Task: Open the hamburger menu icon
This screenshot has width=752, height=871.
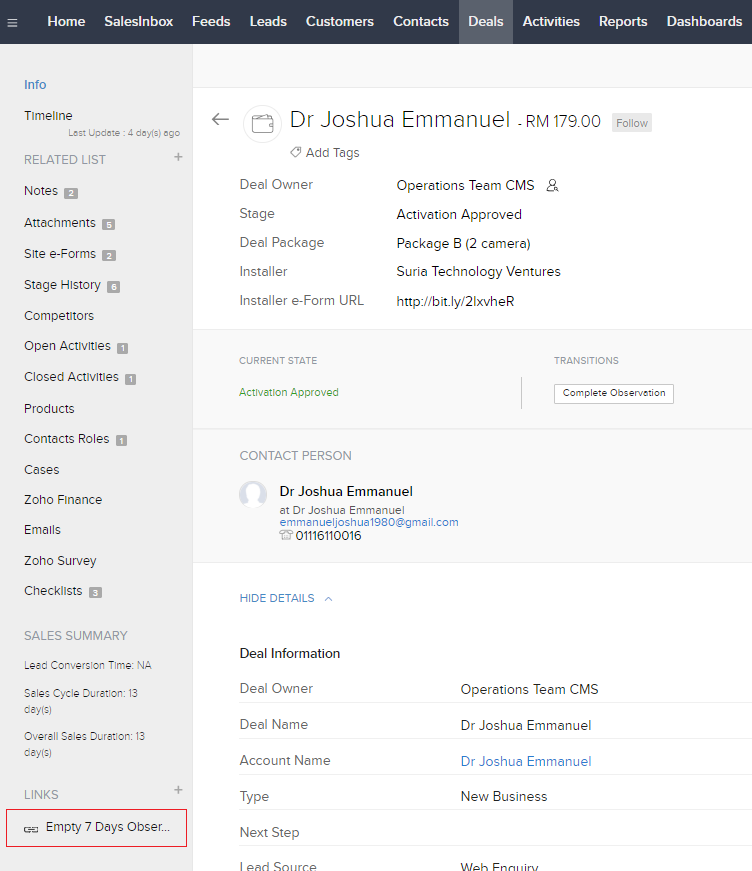Action: tap(12, 23)
